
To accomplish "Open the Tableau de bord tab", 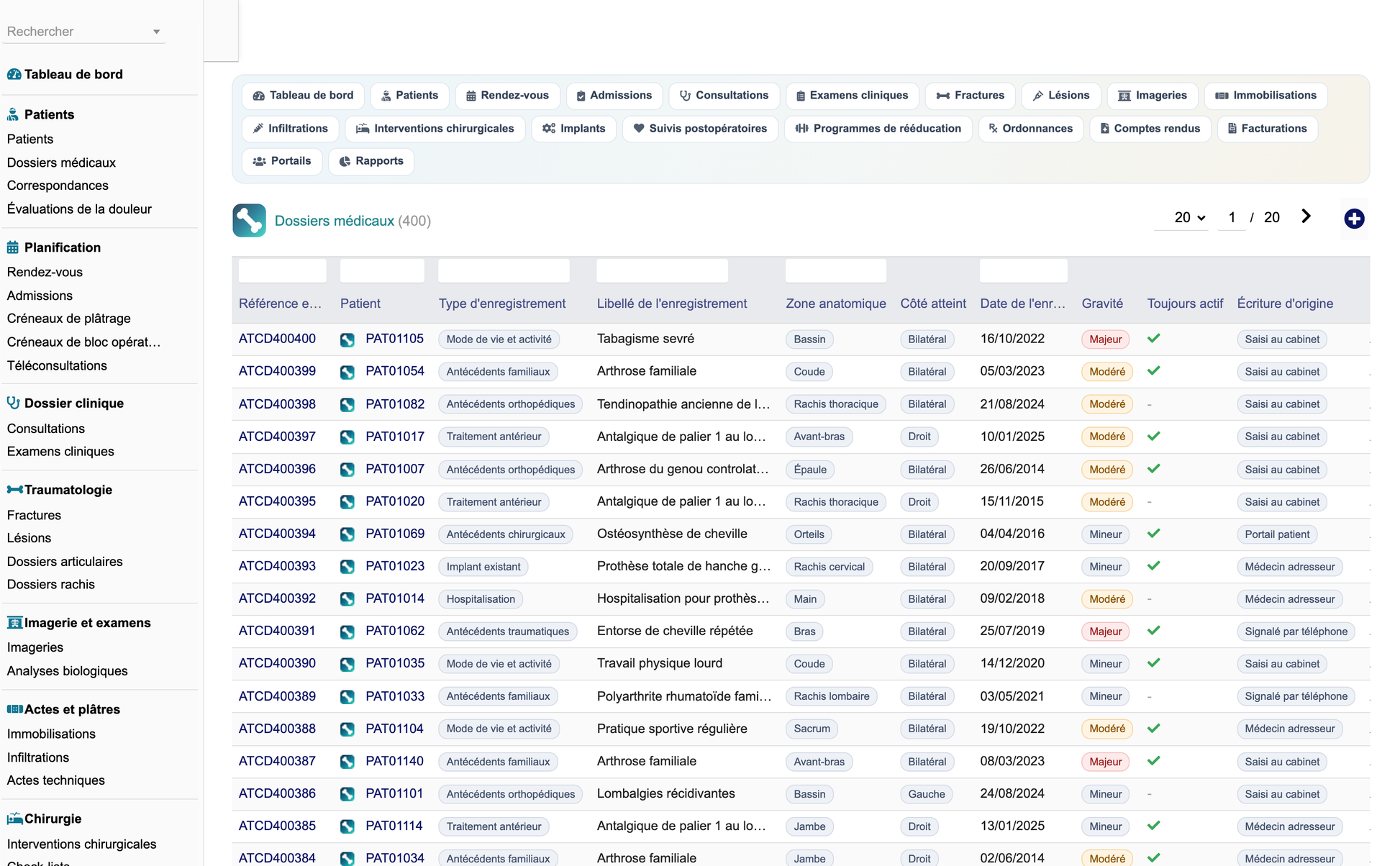I will 303,96.
